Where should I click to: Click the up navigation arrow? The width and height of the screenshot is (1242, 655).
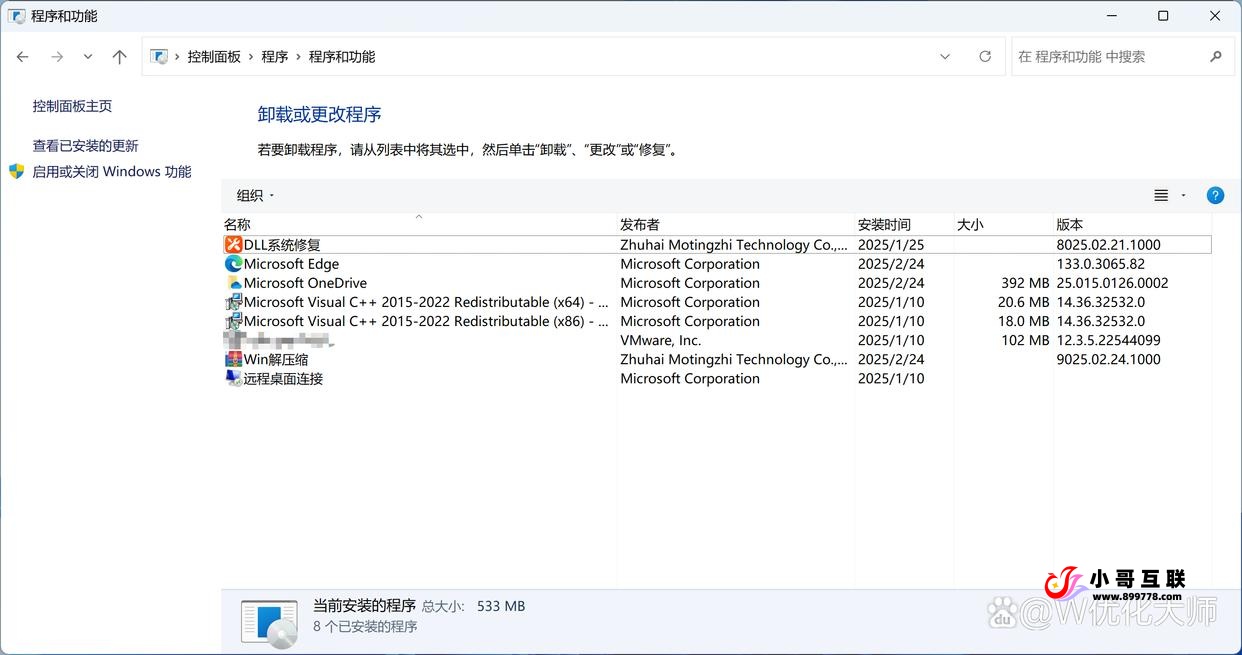click(x=119, y=56)
